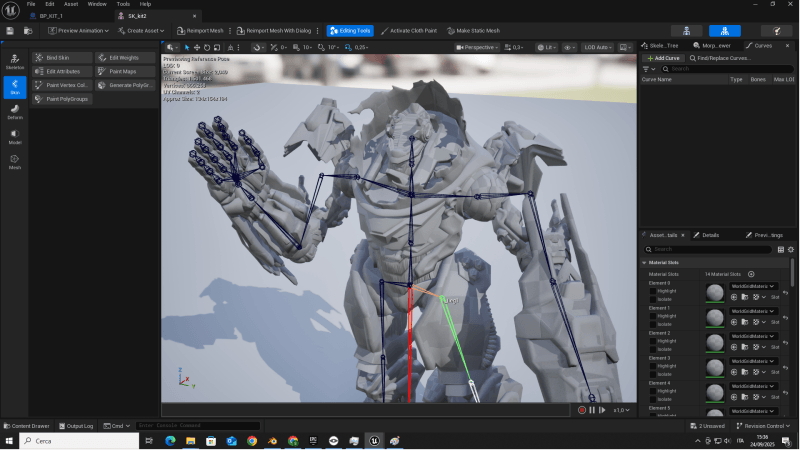Pause the viewport animation playback

click(x=591, y=410)
